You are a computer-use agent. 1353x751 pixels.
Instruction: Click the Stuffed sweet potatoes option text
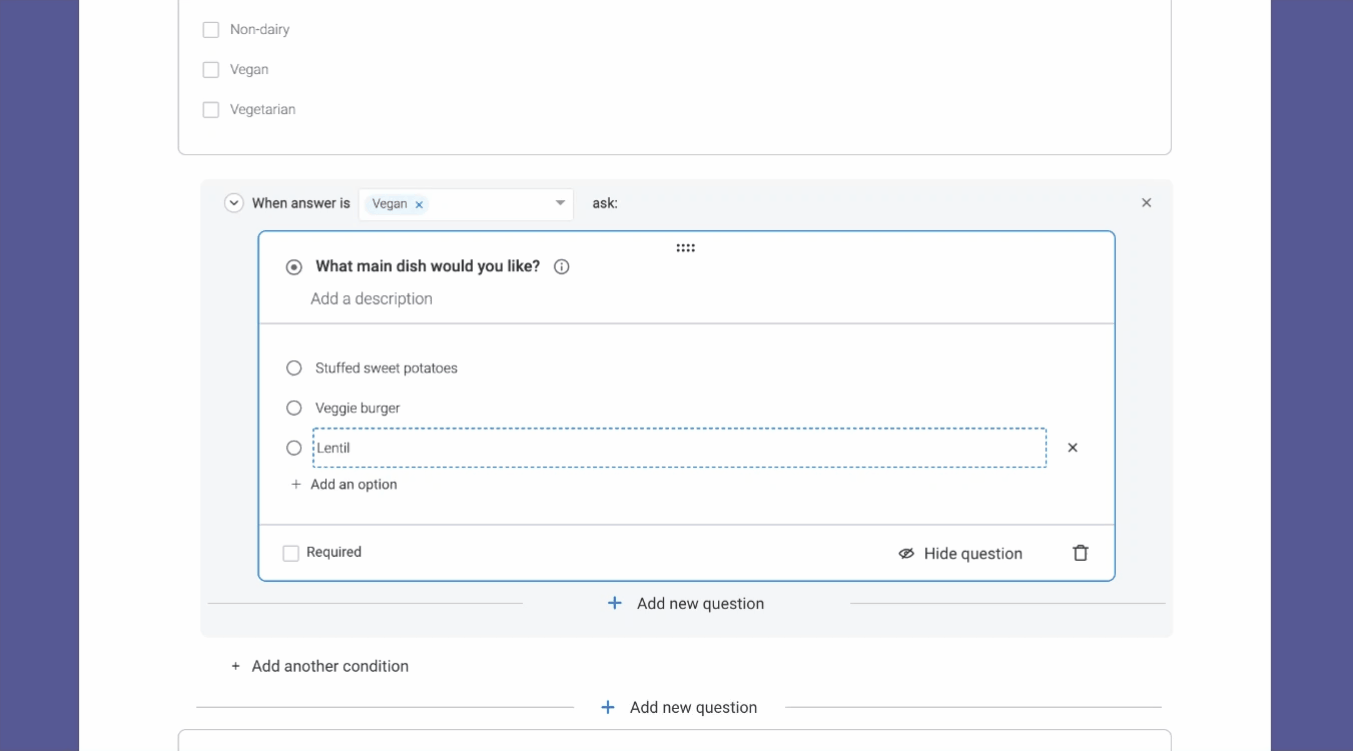tap(386, 368)
